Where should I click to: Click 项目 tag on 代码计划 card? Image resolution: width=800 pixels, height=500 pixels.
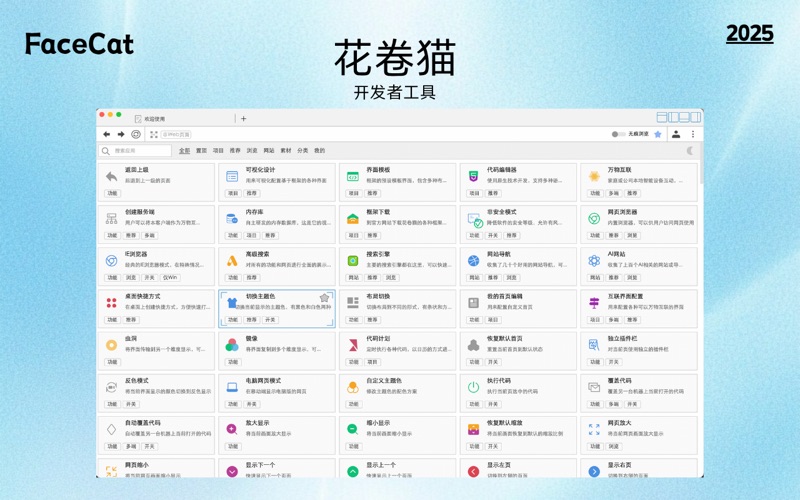[x=372, y=362]
